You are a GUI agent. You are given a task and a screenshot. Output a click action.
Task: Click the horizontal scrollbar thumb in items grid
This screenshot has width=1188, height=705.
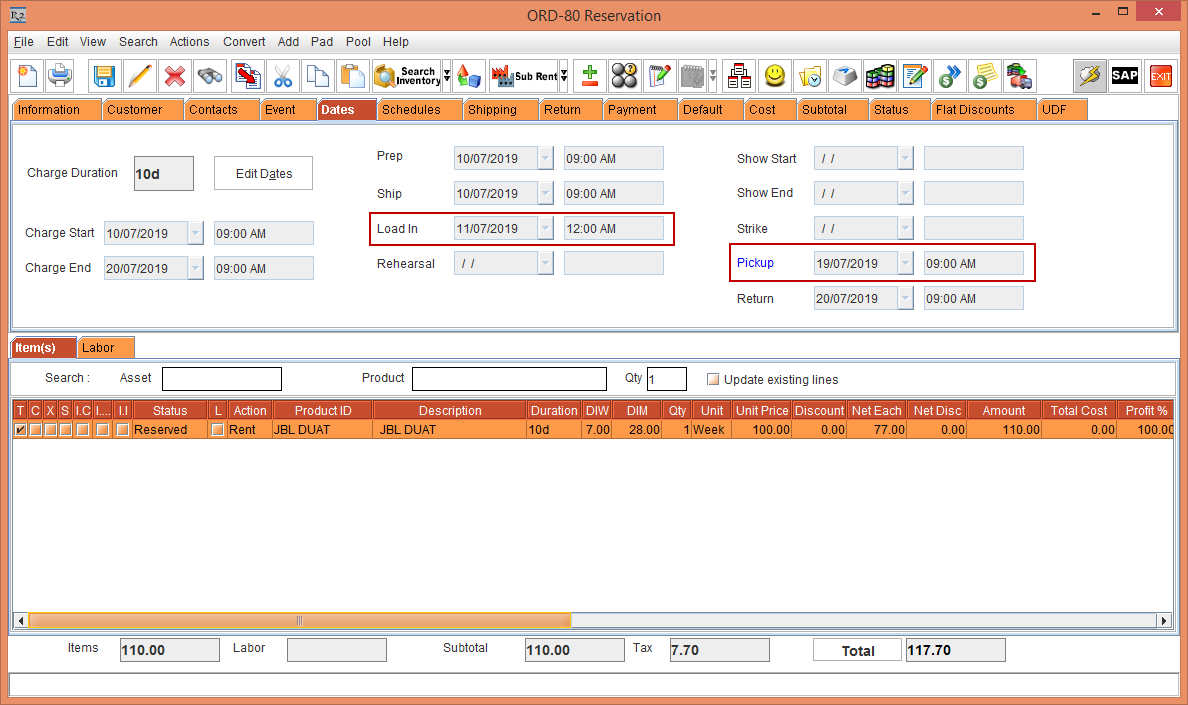point(299,621)
